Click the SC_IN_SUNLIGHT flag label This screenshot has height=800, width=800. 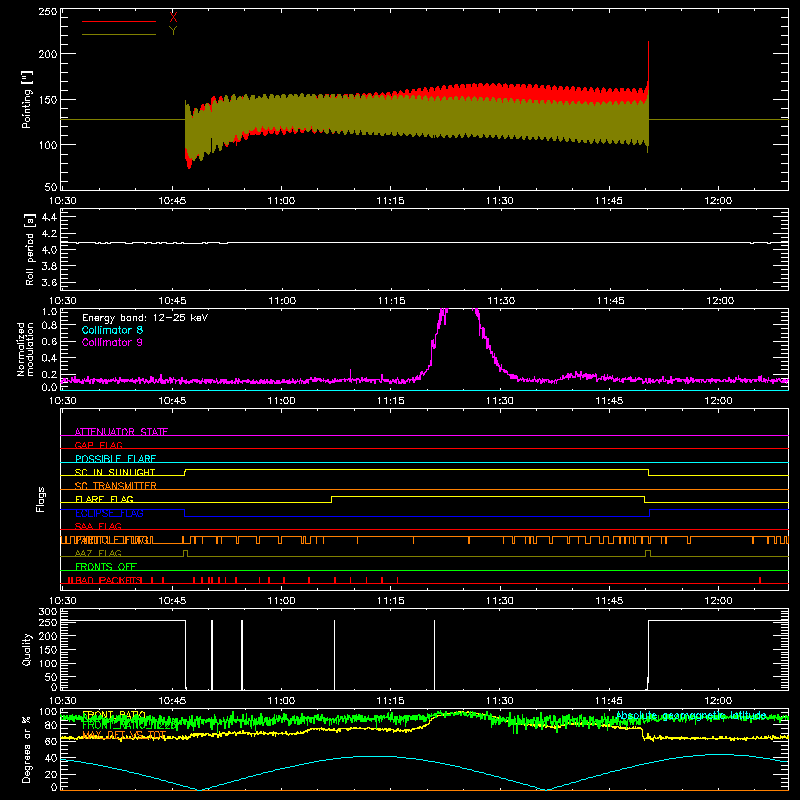click(x=115, y=472)
